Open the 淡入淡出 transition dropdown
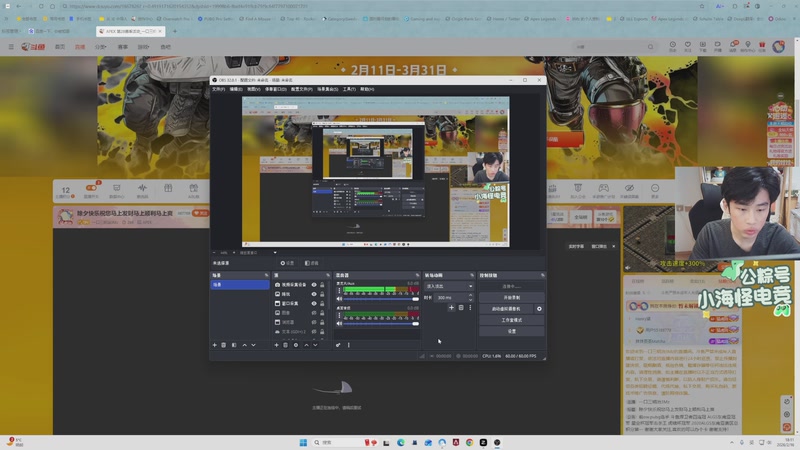 pyautogui.click(x=449, y=286)
